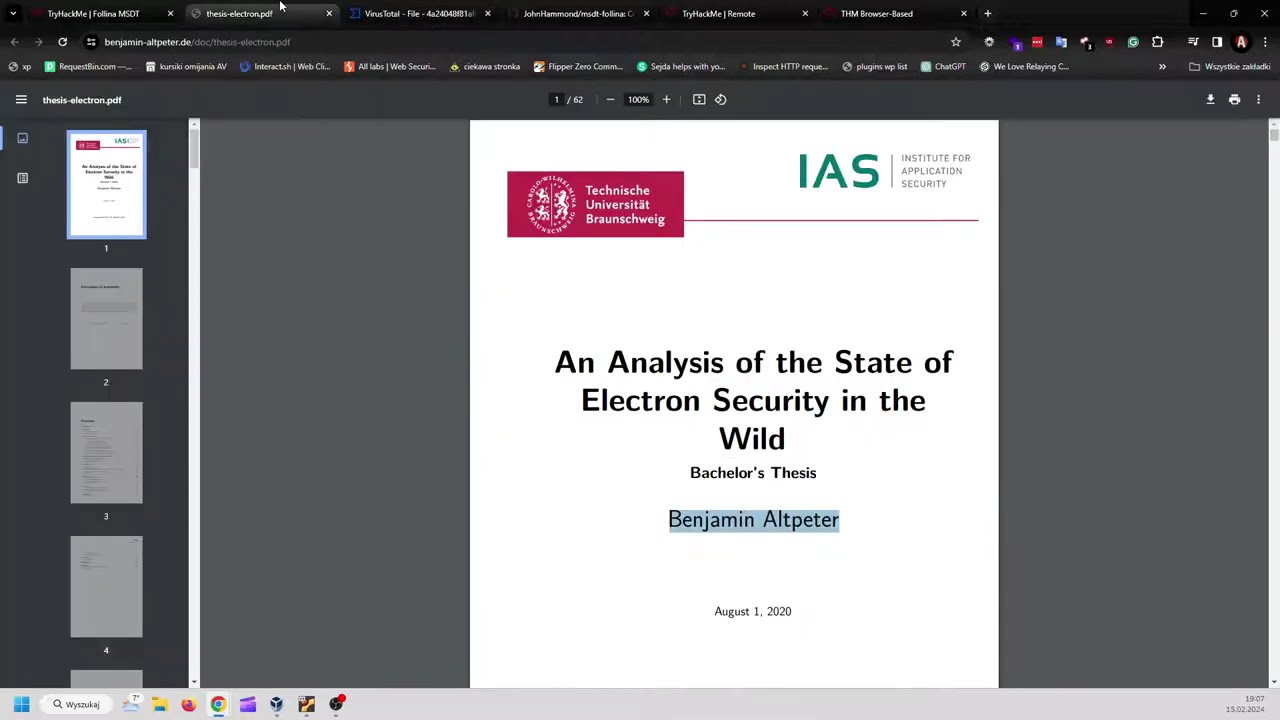Select page 4 thumbnail
The height and width of the screenshot is (720, 1280).
coord(106,586)
